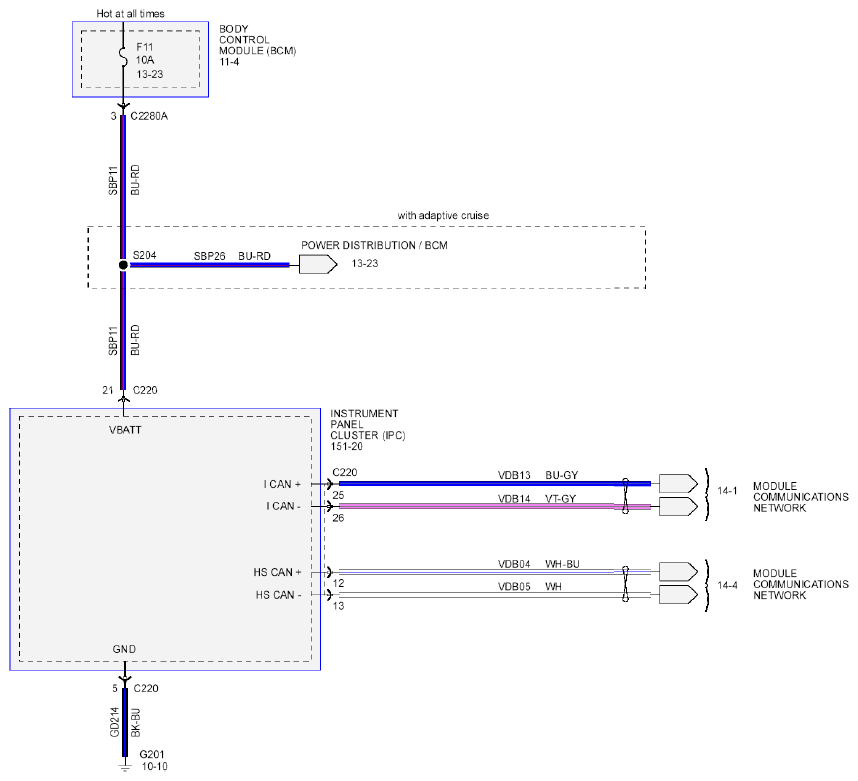Viewport: 858px width, 781px height.
Task: Click the VDB05 circuit label
Action: click(514, 586)
